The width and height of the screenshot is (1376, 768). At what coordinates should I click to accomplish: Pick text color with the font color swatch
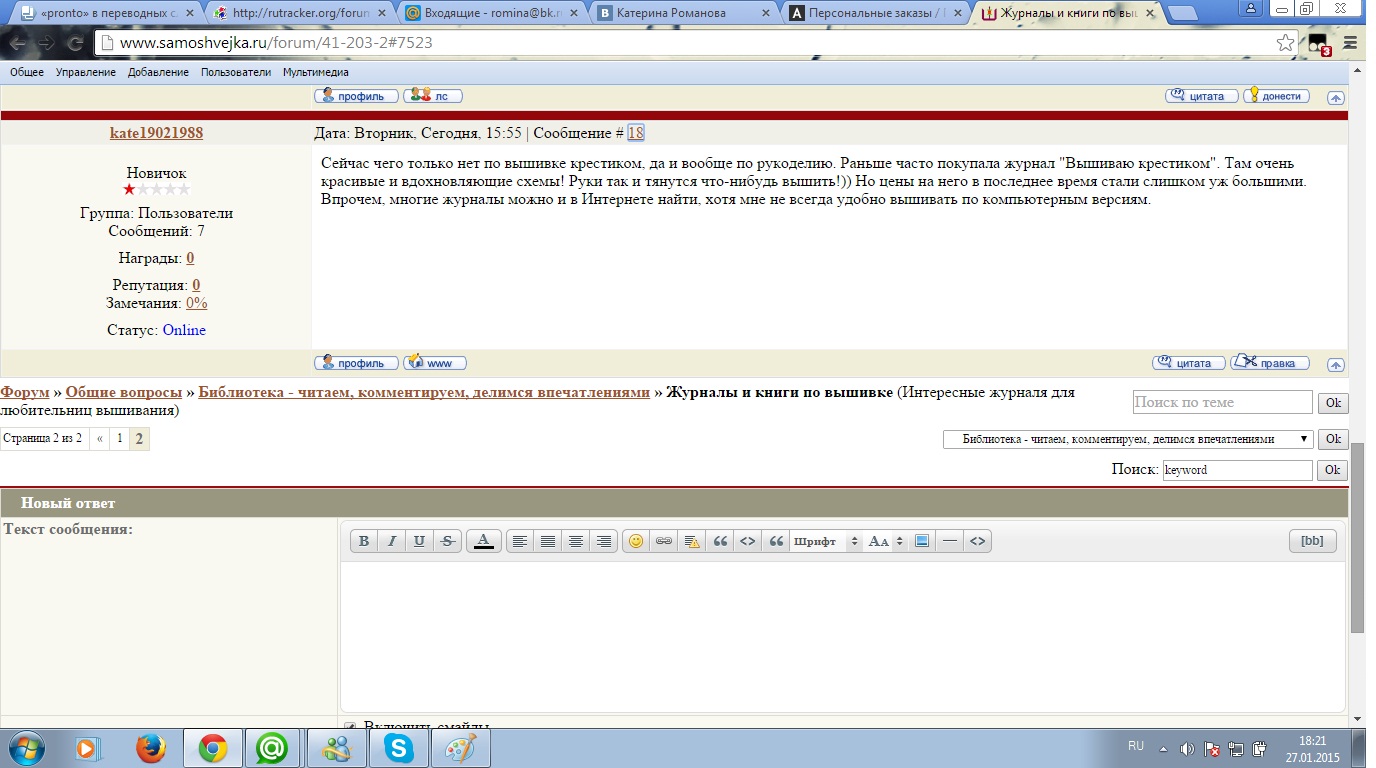[484, 541]
